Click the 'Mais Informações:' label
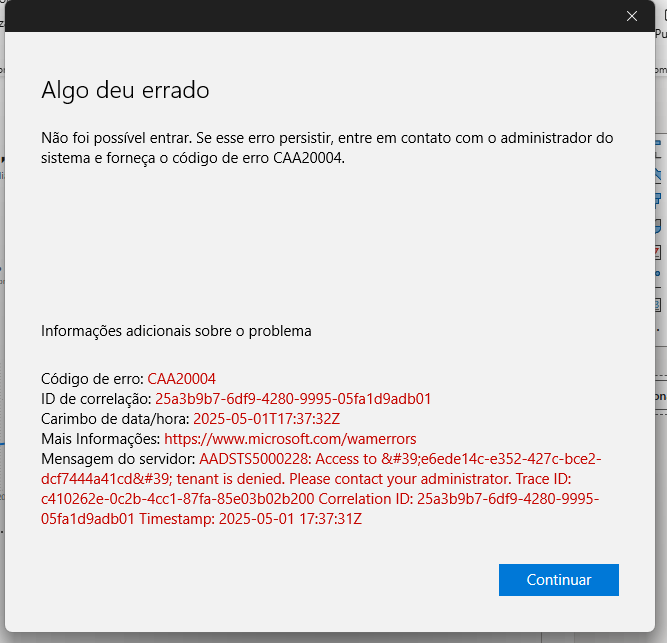Viewport: 667px width, 643px height. (101, 438)
